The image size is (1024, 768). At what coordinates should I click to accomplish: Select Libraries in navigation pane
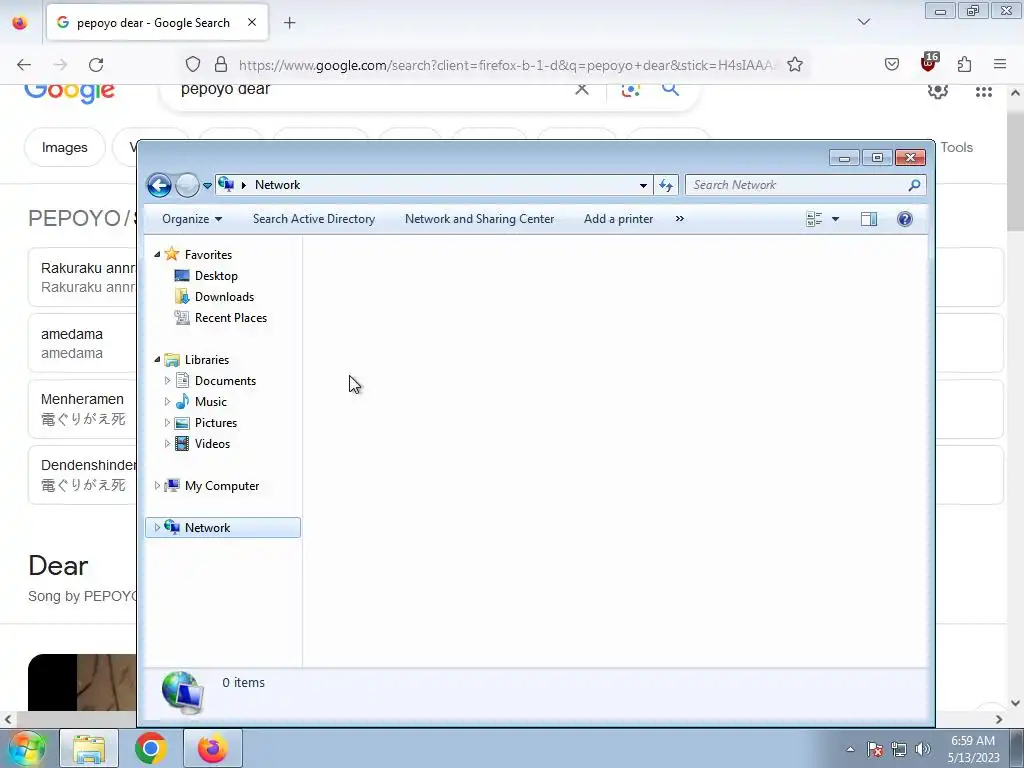coord(206,360)
